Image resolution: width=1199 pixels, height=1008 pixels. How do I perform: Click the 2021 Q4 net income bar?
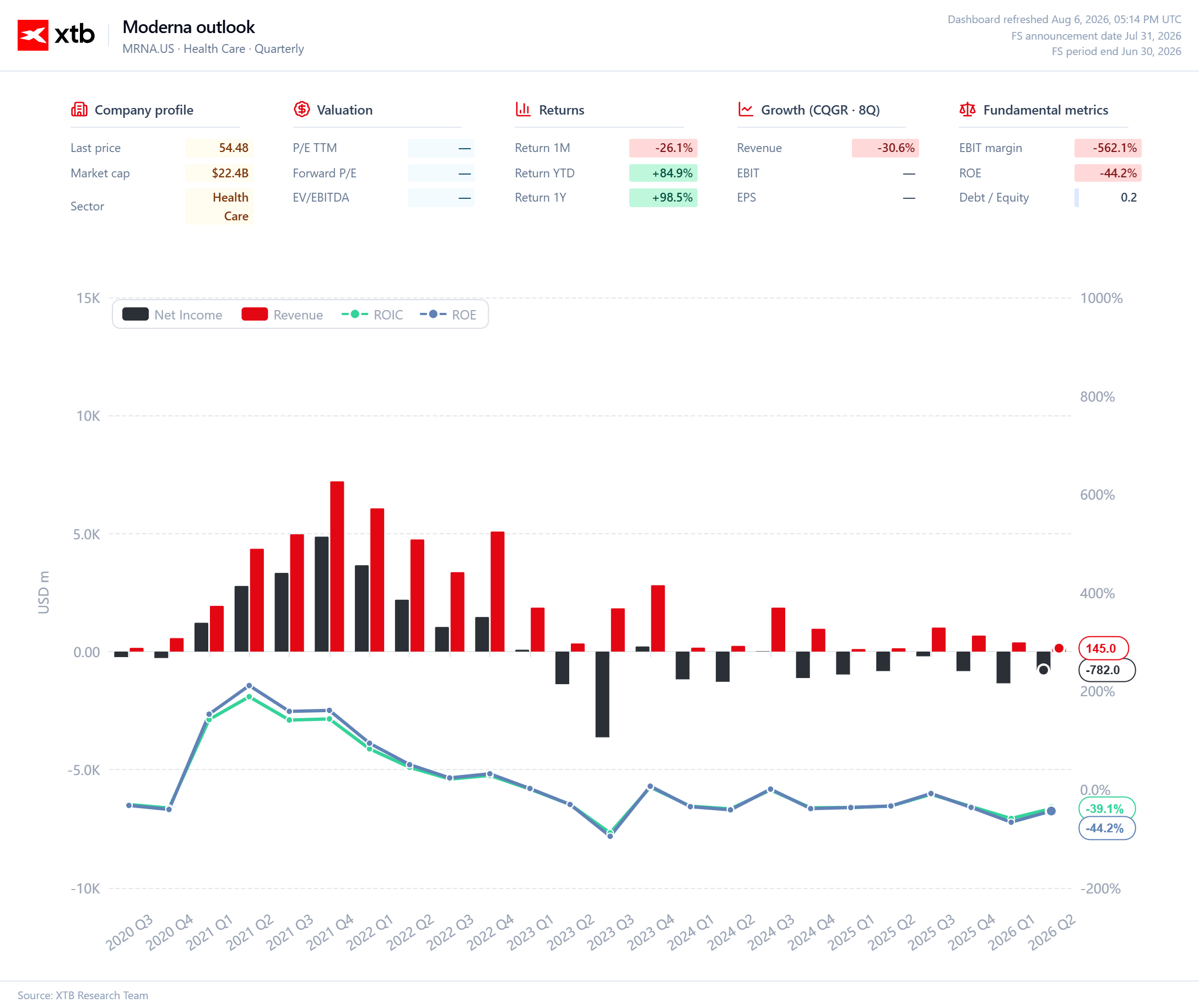(x=322, y=594)
